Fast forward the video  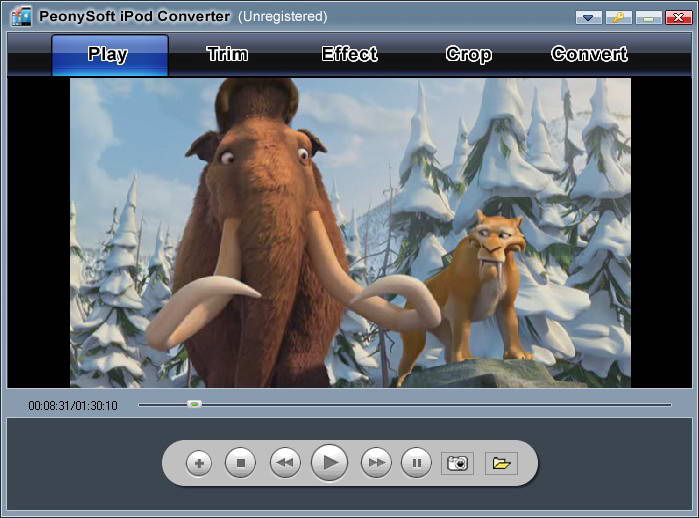click(x=376, y=463)
